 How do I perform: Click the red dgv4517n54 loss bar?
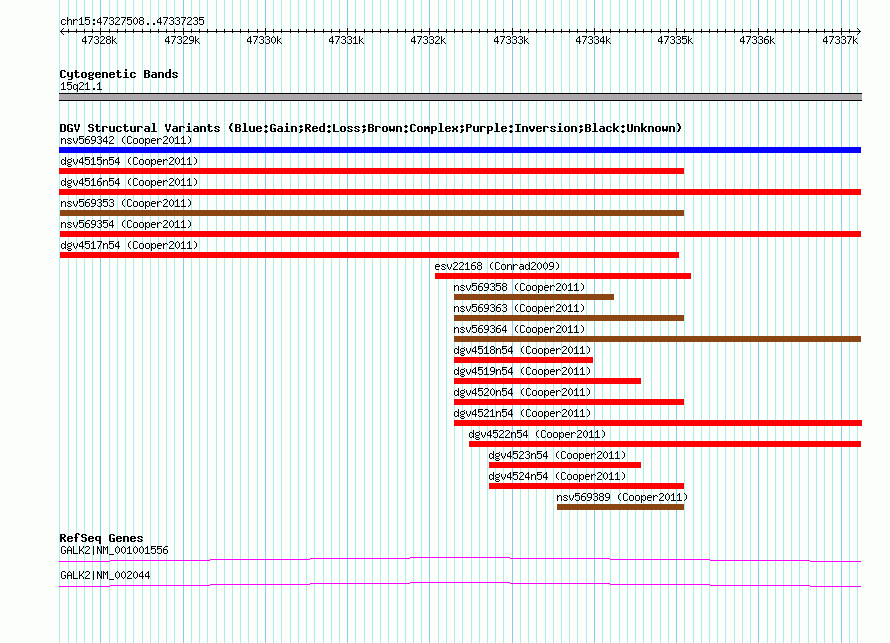click(x=369, y=255)
